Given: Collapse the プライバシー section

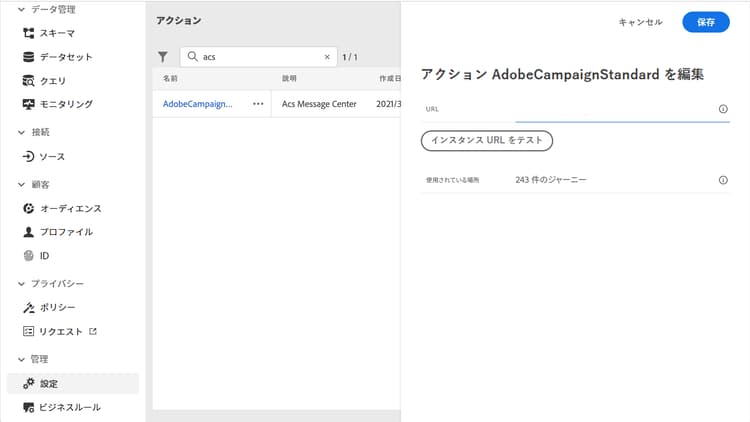Looking at the screenshot, I should point(22,283).
